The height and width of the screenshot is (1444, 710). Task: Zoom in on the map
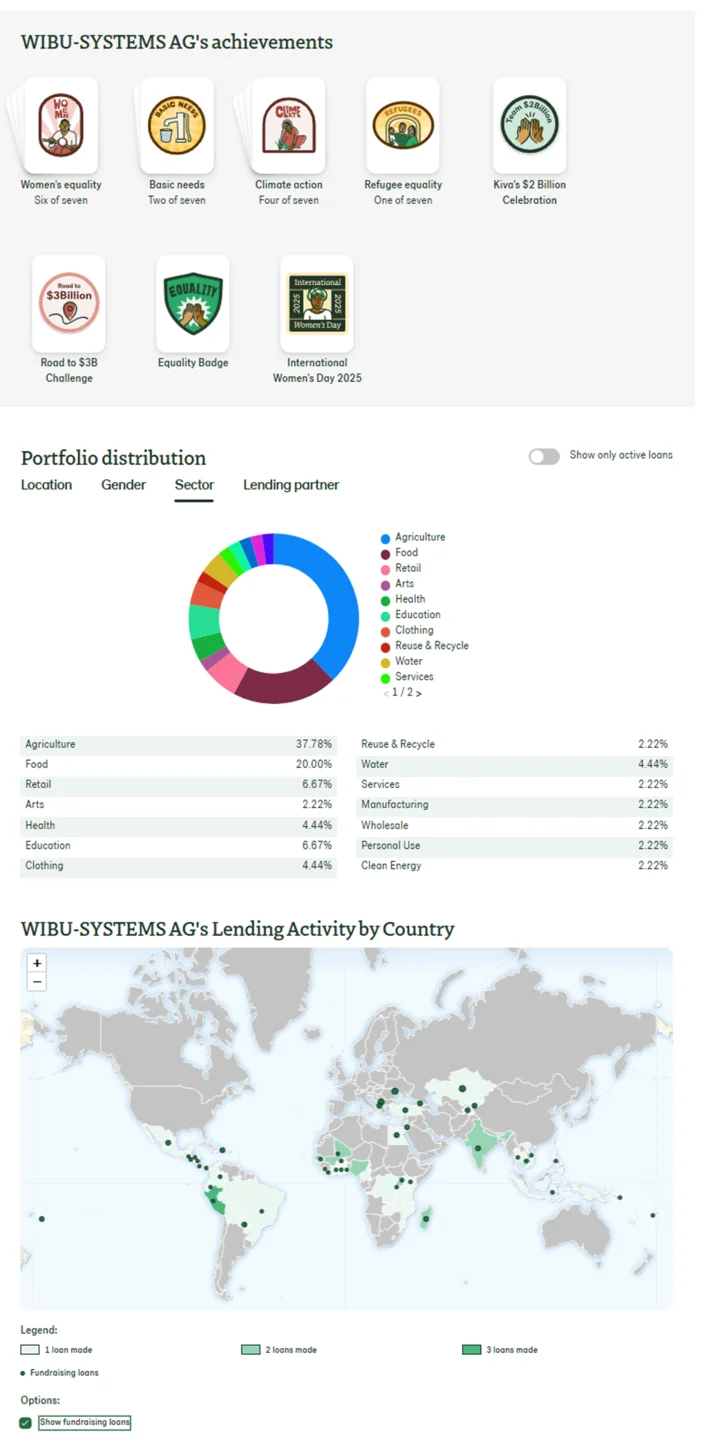coord(37,963)
